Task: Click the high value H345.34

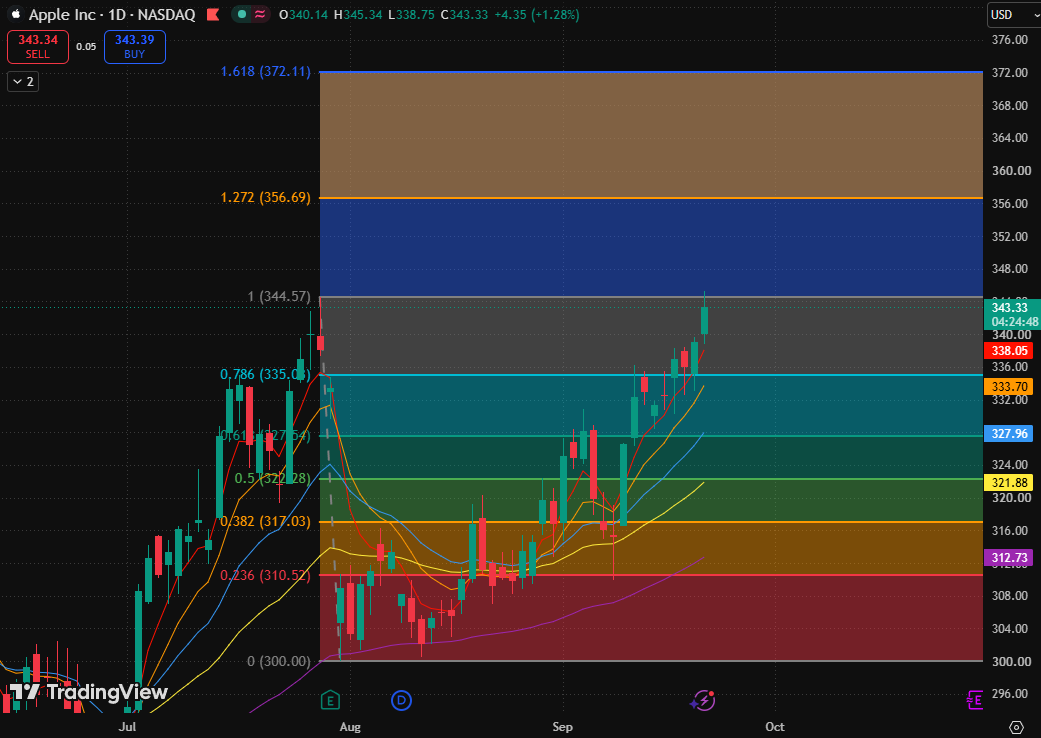Action: [358, 15]
